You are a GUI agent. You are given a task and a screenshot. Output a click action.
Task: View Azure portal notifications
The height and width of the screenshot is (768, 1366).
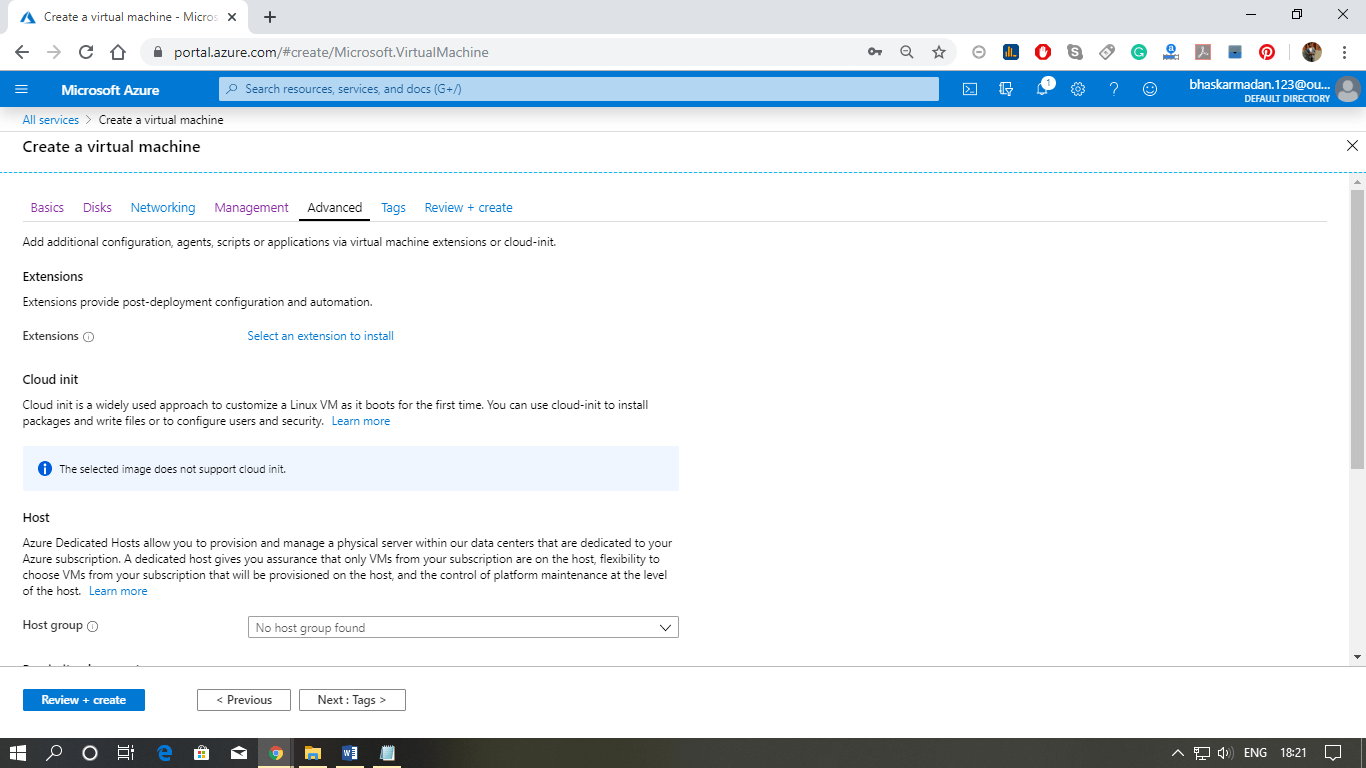tap(1042, 88)
